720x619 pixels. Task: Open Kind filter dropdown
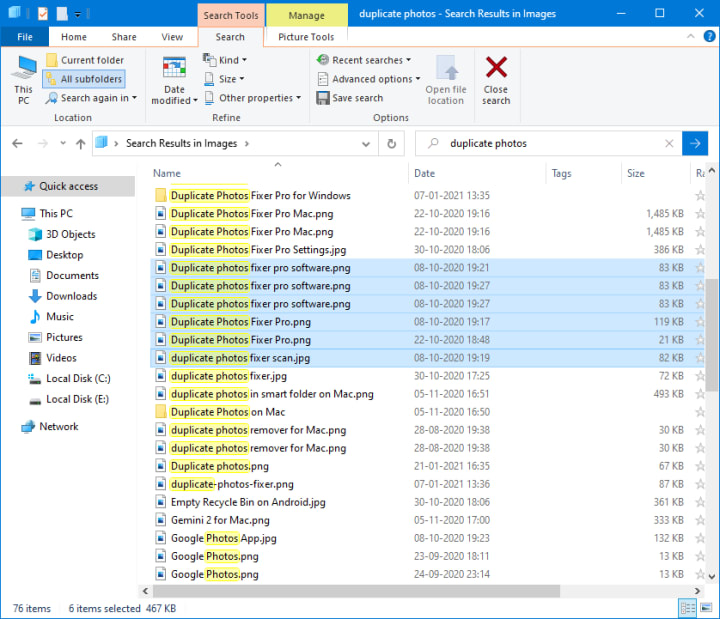tap(225, 60)
